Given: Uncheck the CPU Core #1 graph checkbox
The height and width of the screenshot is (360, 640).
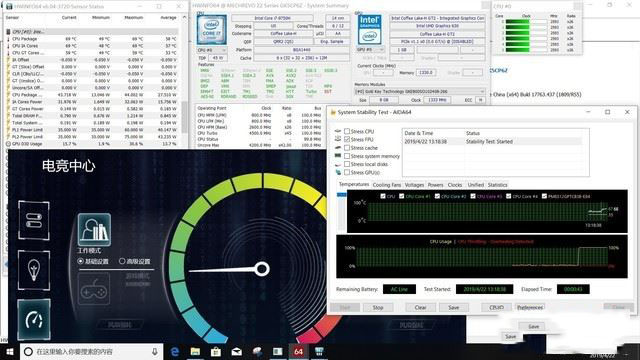Looking at the screenshot, I should click(402, 196).
